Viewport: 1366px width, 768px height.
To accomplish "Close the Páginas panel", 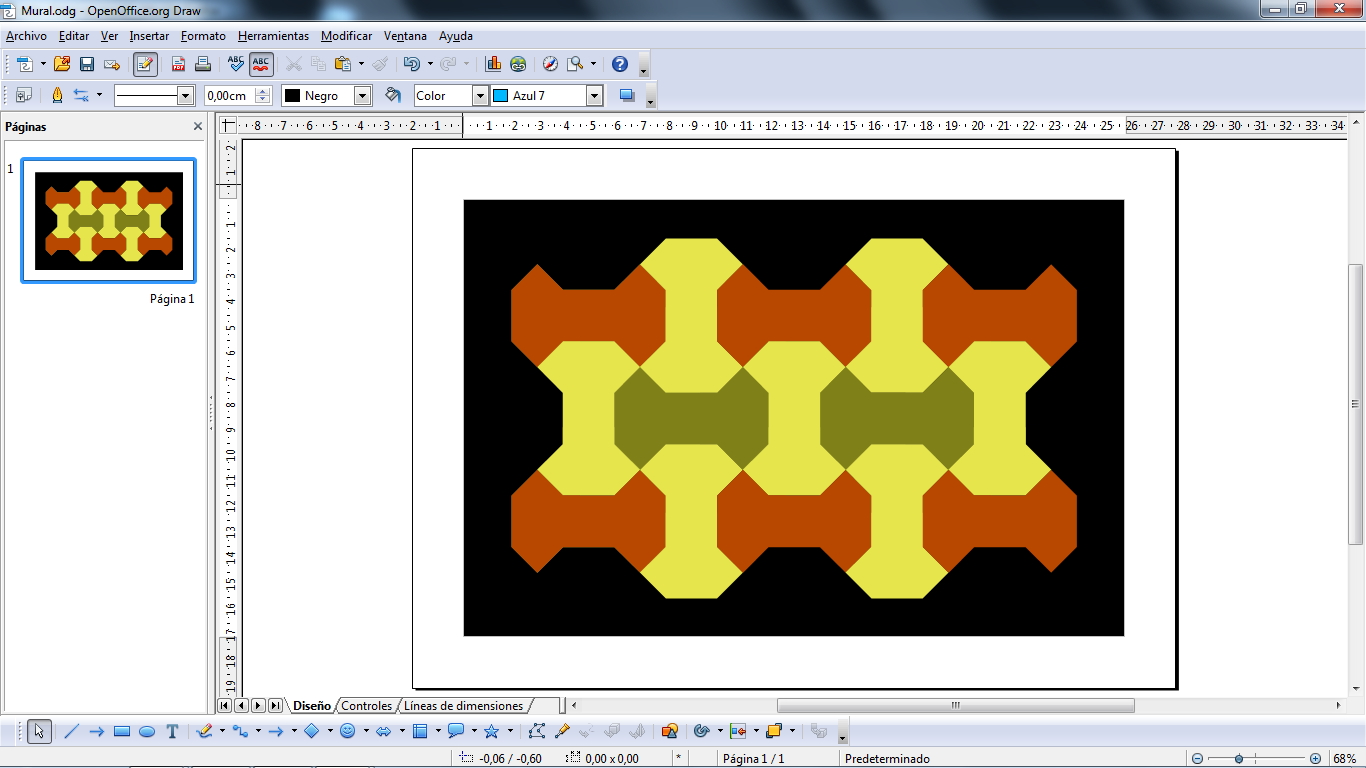I will (x=198, y=127).
